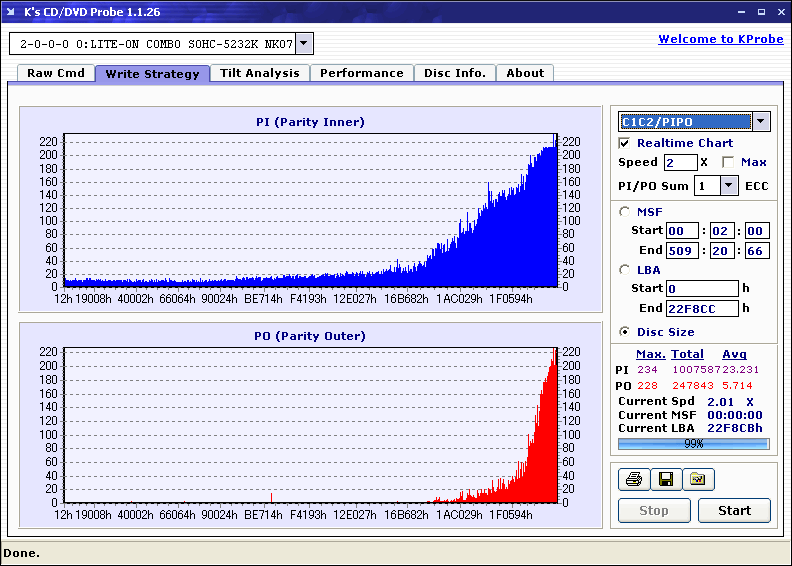Click the MSF Start seconds field 02
The image size is (792, 566).
pyautogui.click(x=722, y=231)
